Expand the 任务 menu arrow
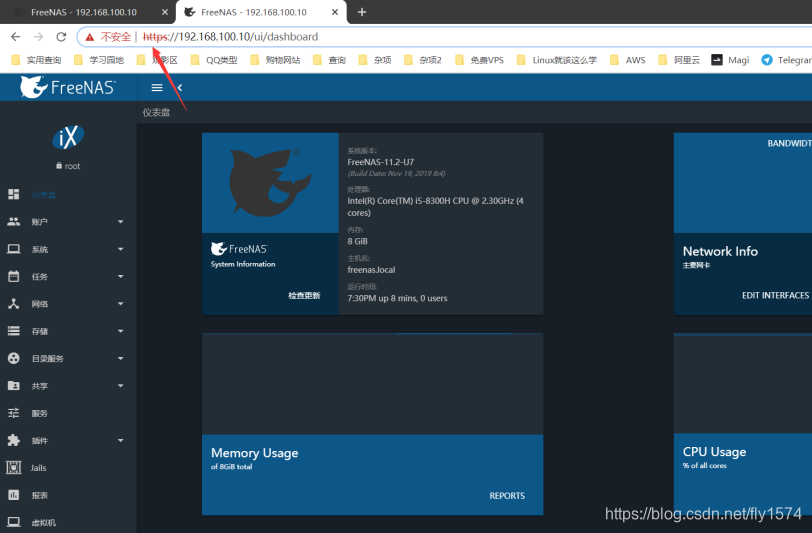 pos(121,276)
